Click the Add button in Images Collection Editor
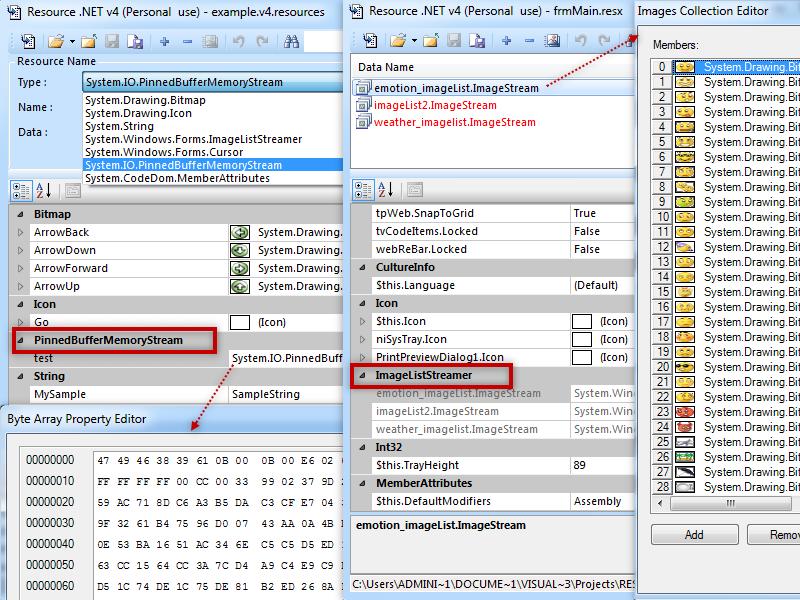 [694, 535]
